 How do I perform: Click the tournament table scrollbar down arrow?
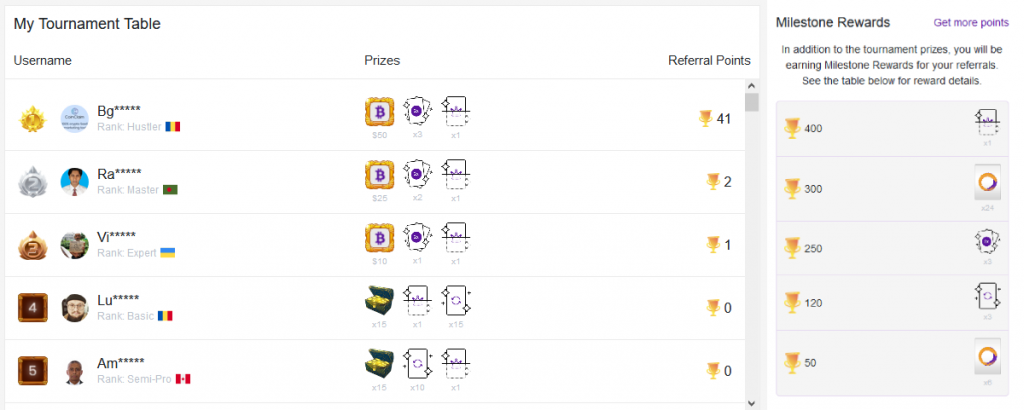(751, 403)
